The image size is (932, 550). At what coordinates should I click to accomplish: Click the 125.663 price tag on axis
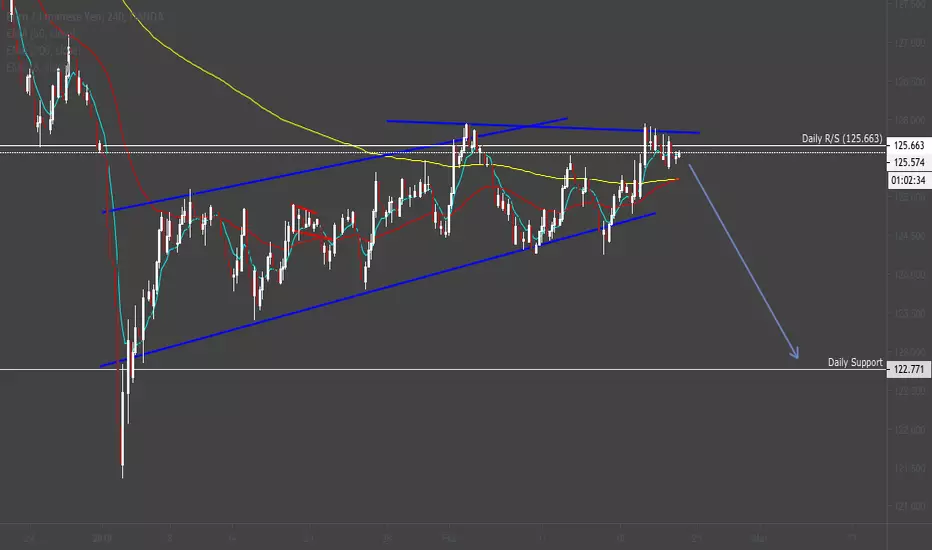click(x=909, y=145)
